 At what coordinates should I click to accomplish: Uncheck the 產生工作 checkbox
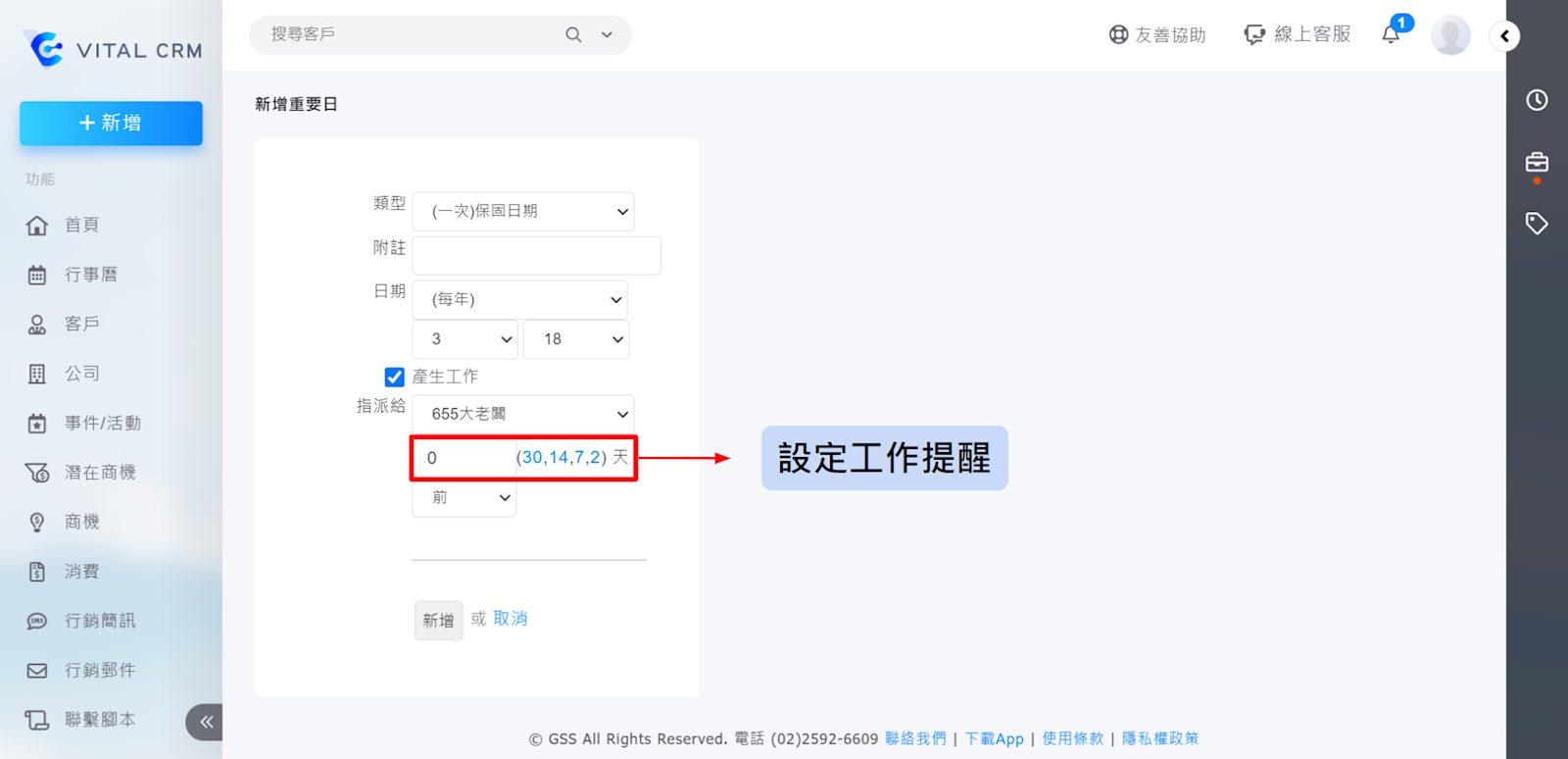pyautogui.click(x=395, y=378)
